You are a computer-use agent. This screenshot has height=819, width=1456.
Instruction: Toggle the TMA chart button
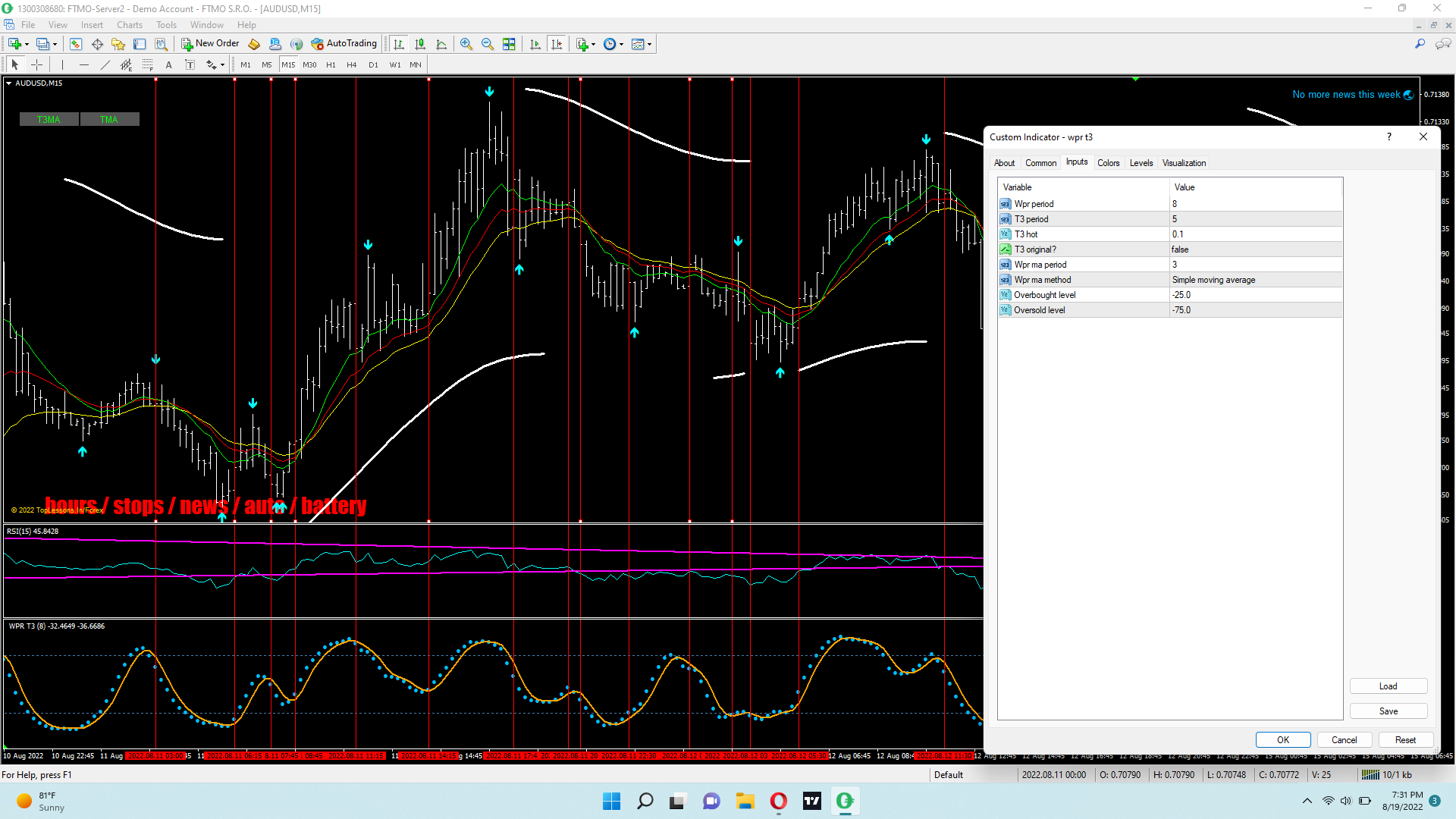(x=109, y=119)
